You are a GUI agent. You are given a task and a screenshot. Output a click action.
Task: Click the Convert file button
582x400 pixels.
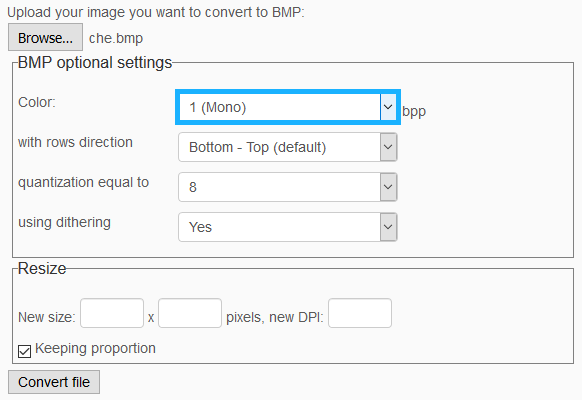click(54, 382)
